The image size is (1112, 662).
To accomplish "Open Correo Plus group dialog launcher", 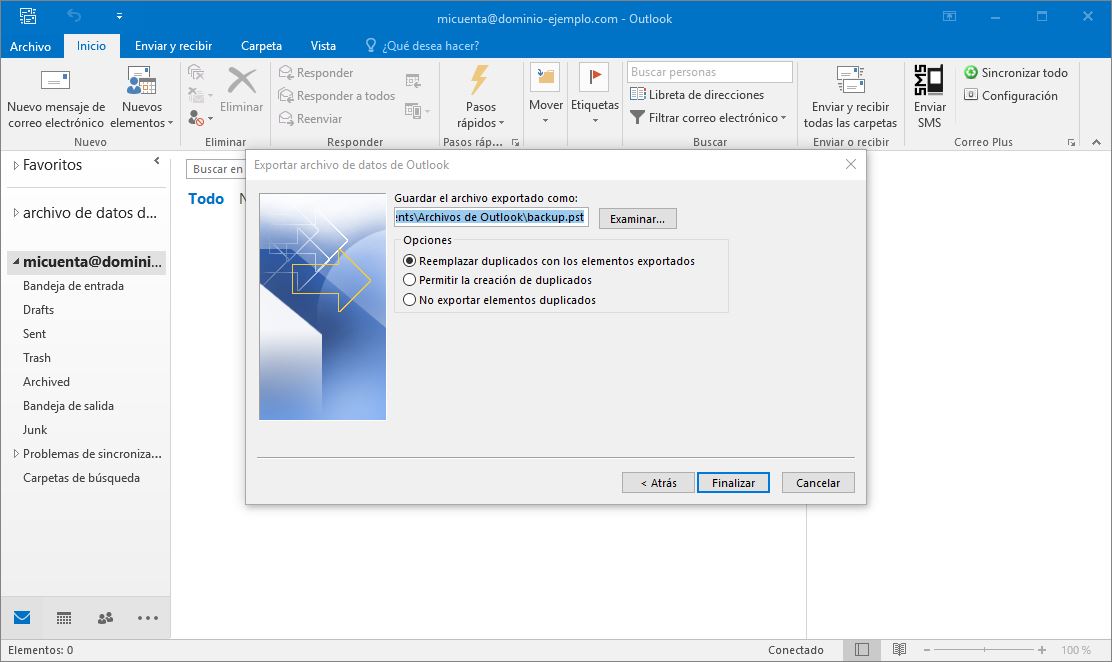I will [x=1071, y=143].
